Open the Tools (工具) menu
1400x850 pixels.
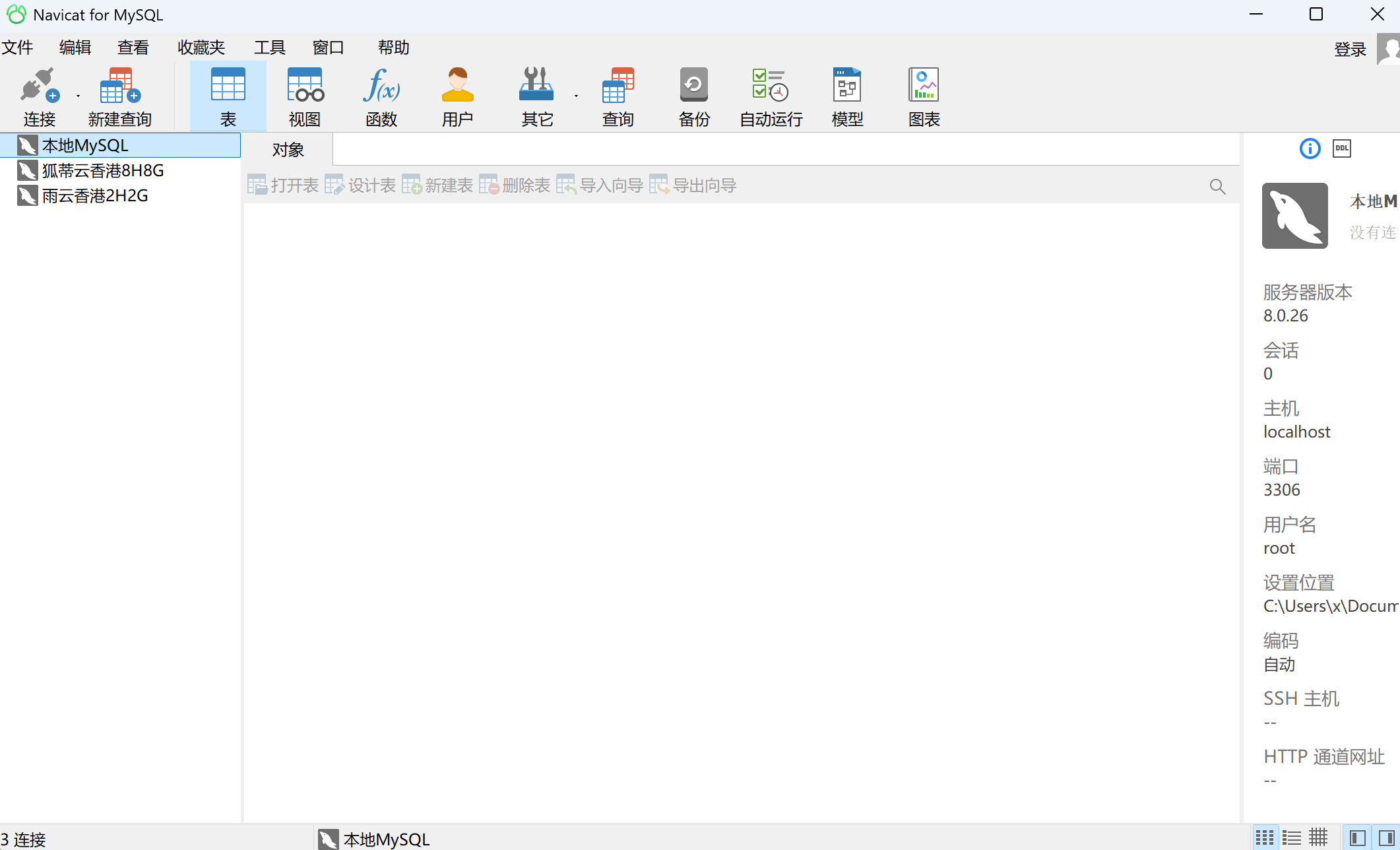[269, 48]
